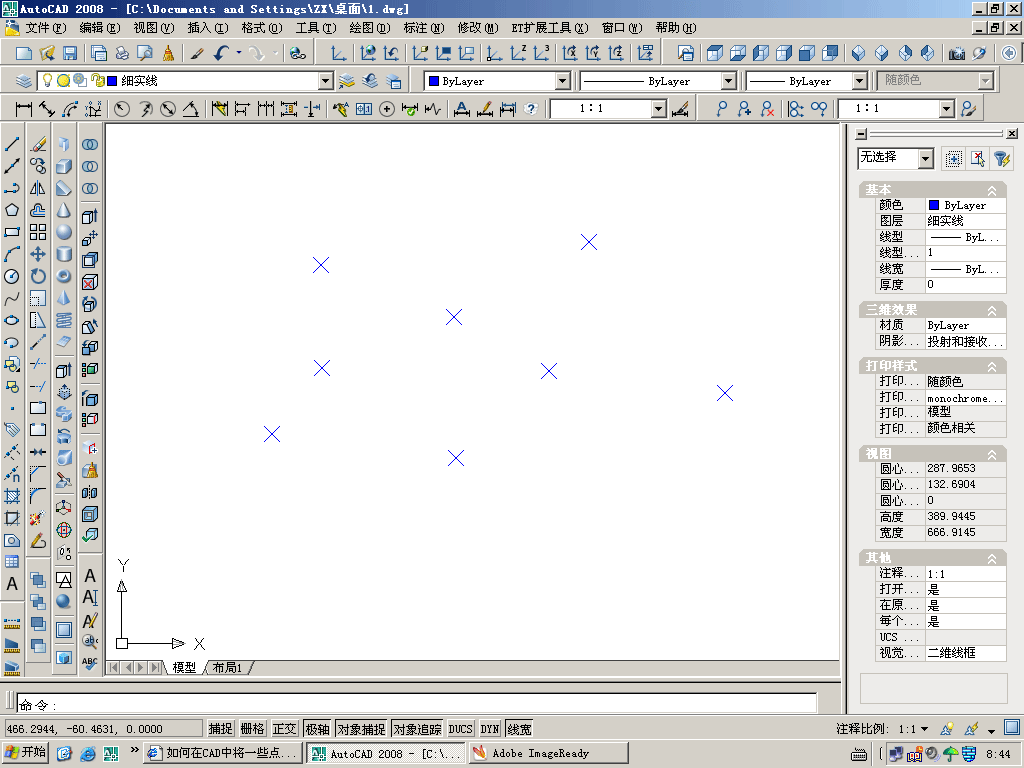Collapse the 三维效果 section
Image resolution: width=1024 pixels, height=768 pixels.
point(992,310)
